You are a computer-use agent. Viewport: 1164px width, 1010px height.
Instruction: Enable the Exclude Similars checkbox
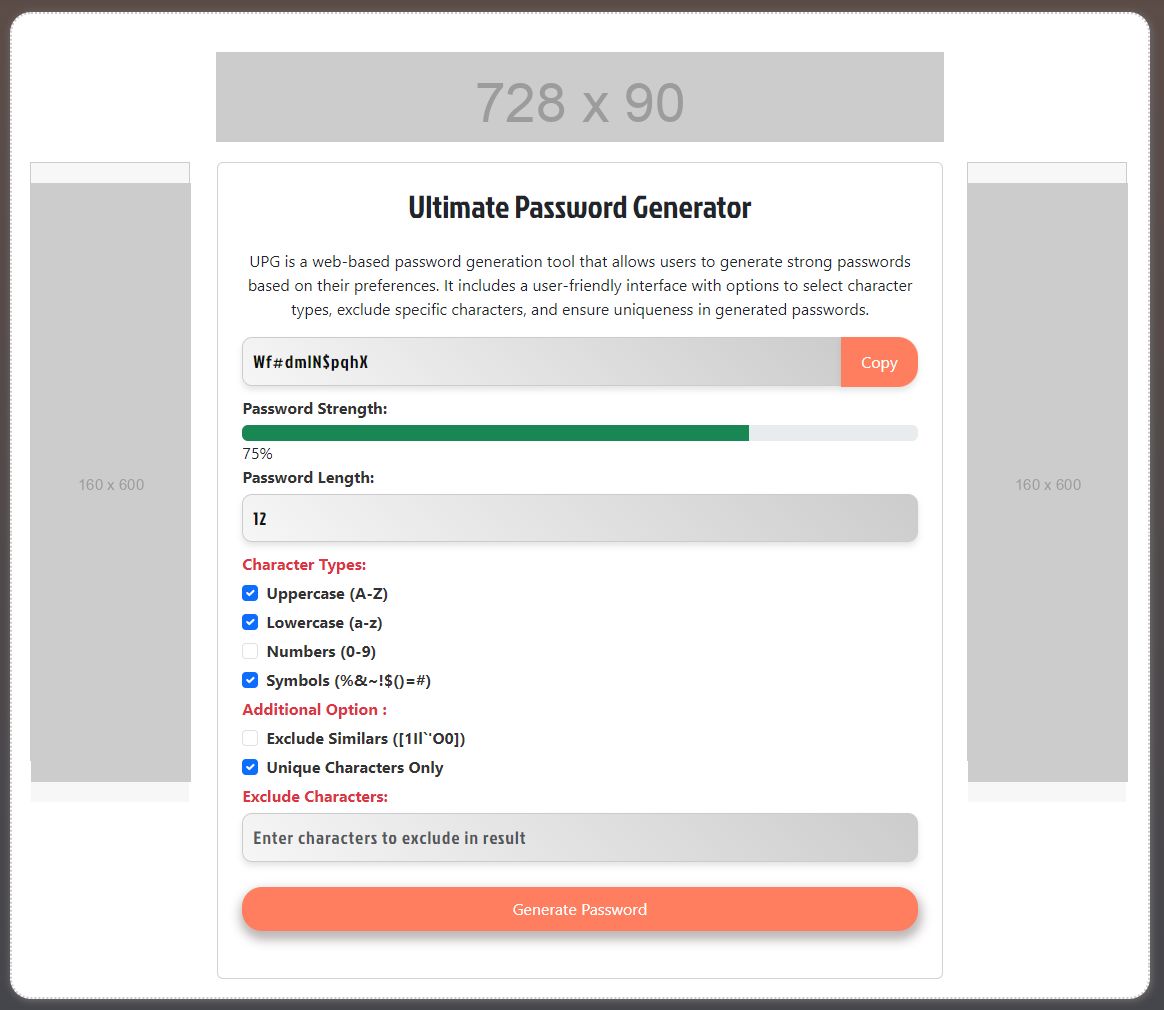pyautogui.click(x=250, y=738)
